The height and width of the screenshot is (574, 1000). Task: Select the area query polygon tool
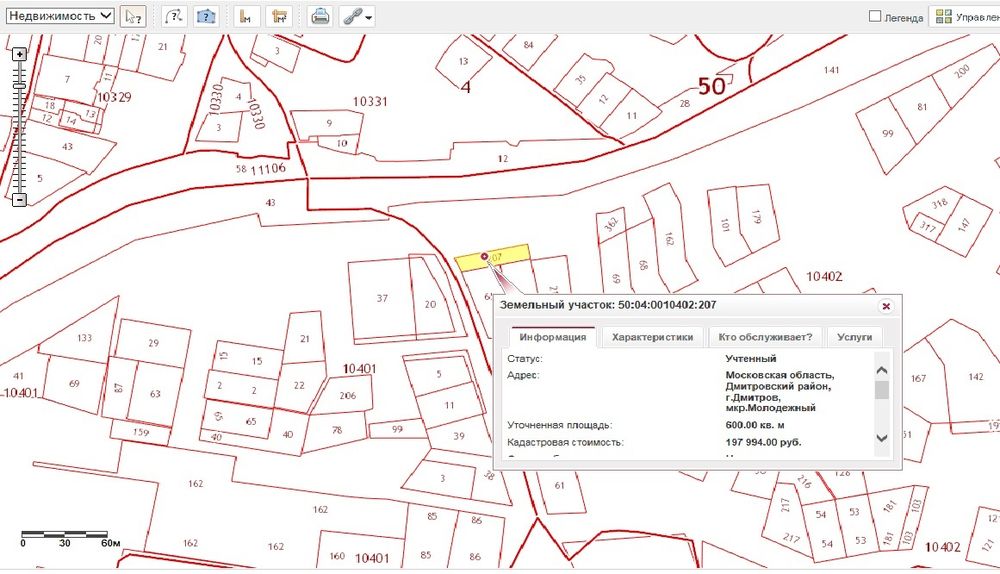point(206,17)
